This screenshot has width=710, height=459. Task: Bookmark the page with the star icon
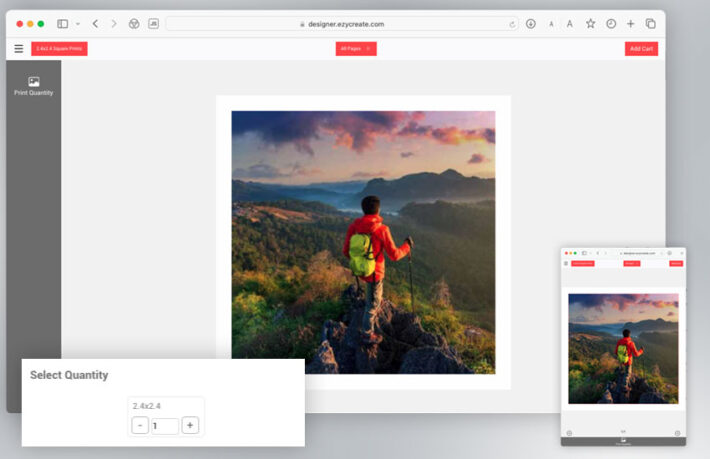(590, 23)
